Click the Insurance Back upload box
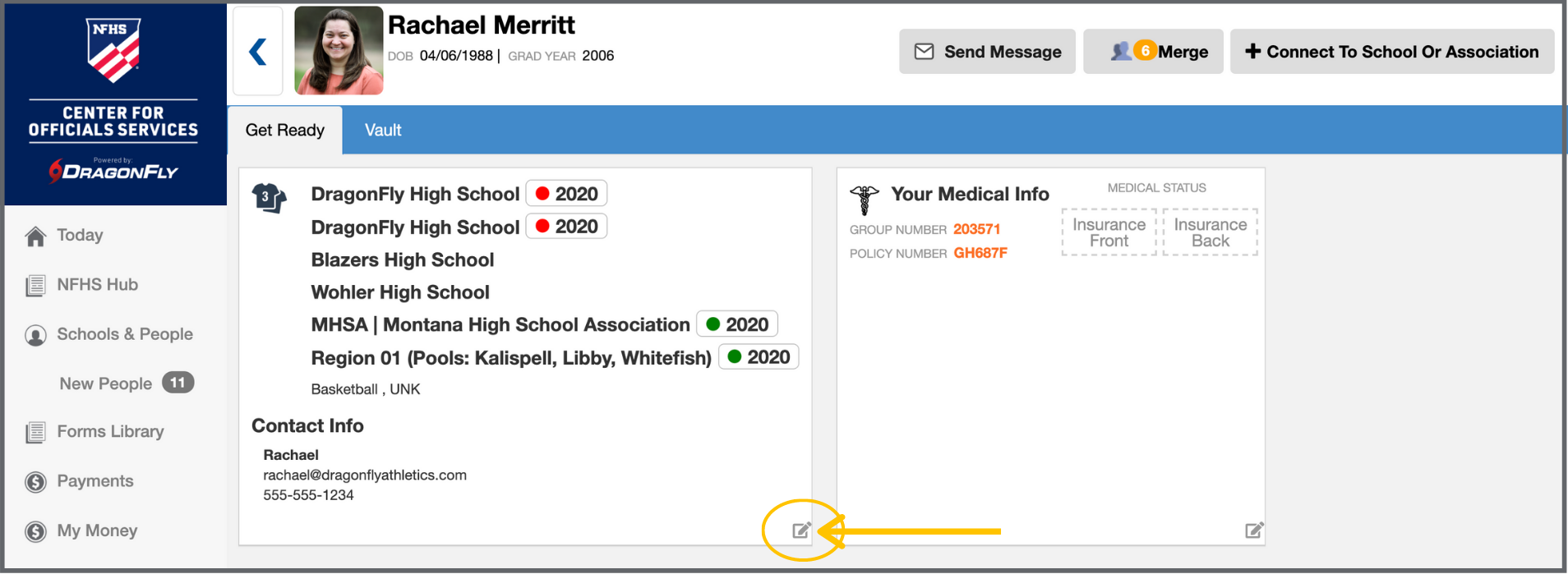 1210,232
